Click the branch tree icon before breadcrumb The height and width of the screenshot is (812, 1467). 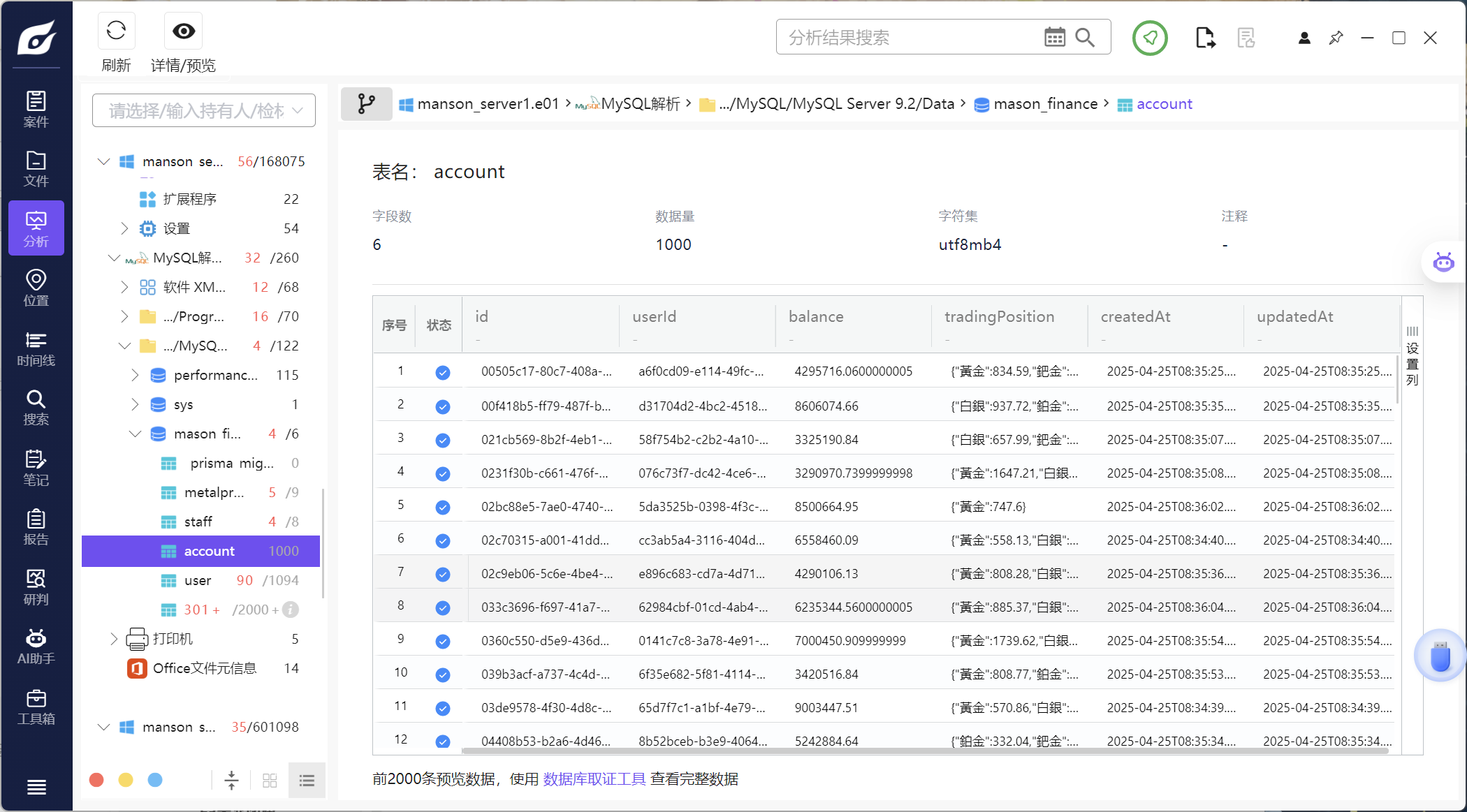(x=366, y=104)
